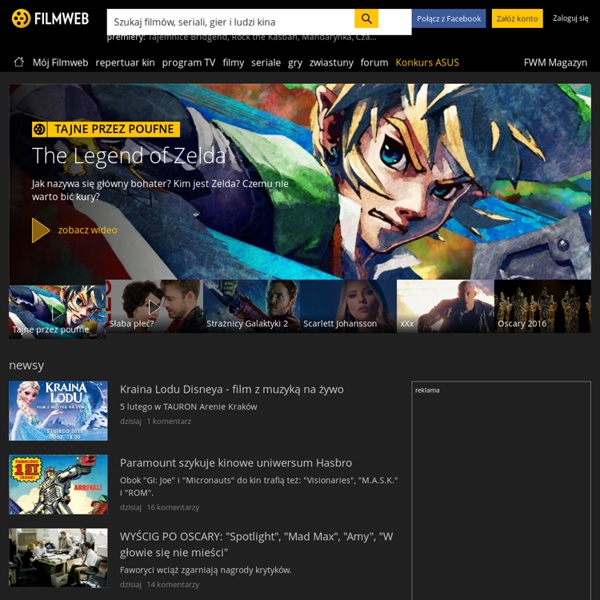Screen dimensions: 600x600
Task: Click the film reel icon on banner
Action: pyautogui.click(x=39, y=129)
